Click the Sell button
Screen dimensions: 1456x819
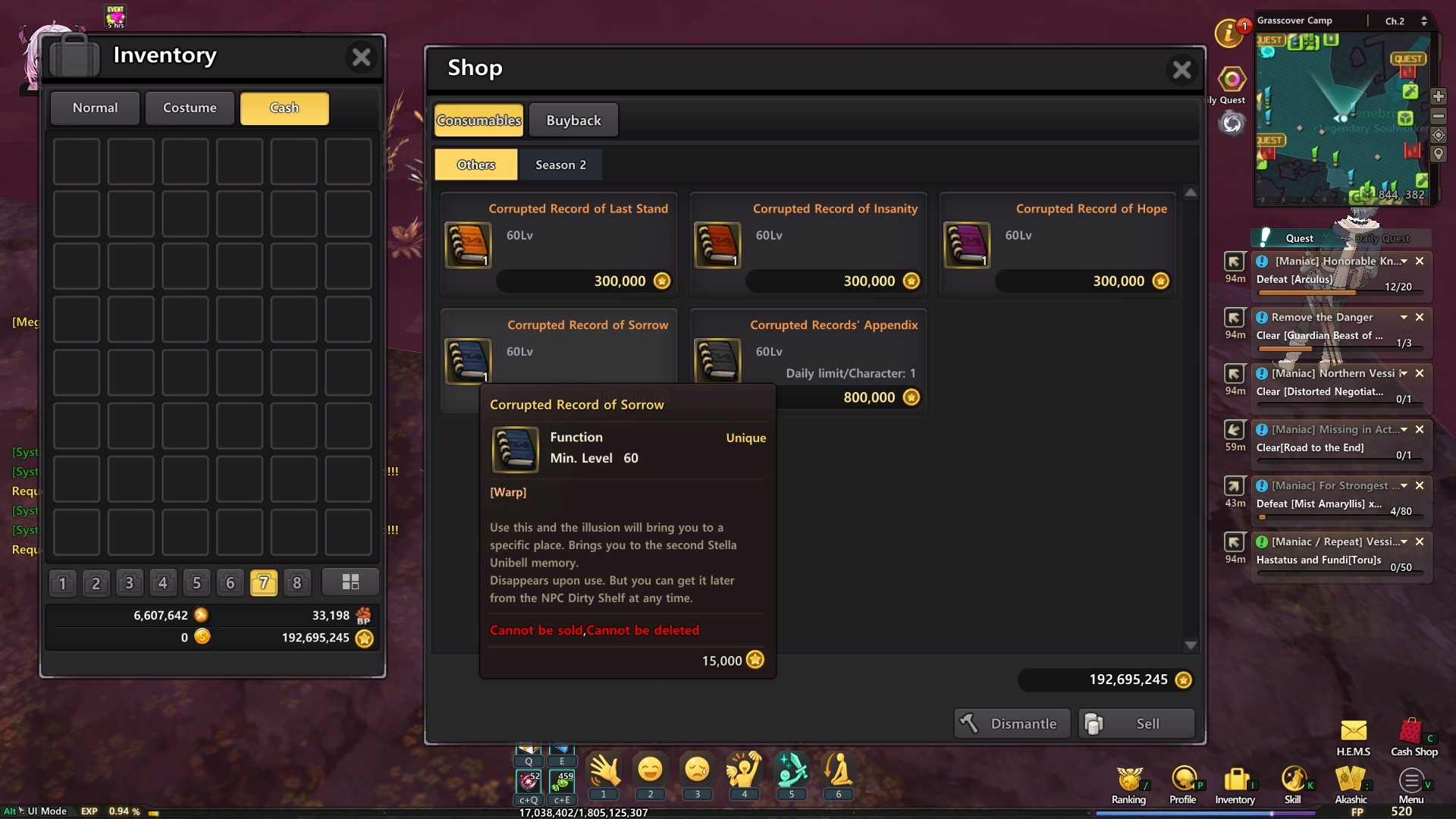1137,723
